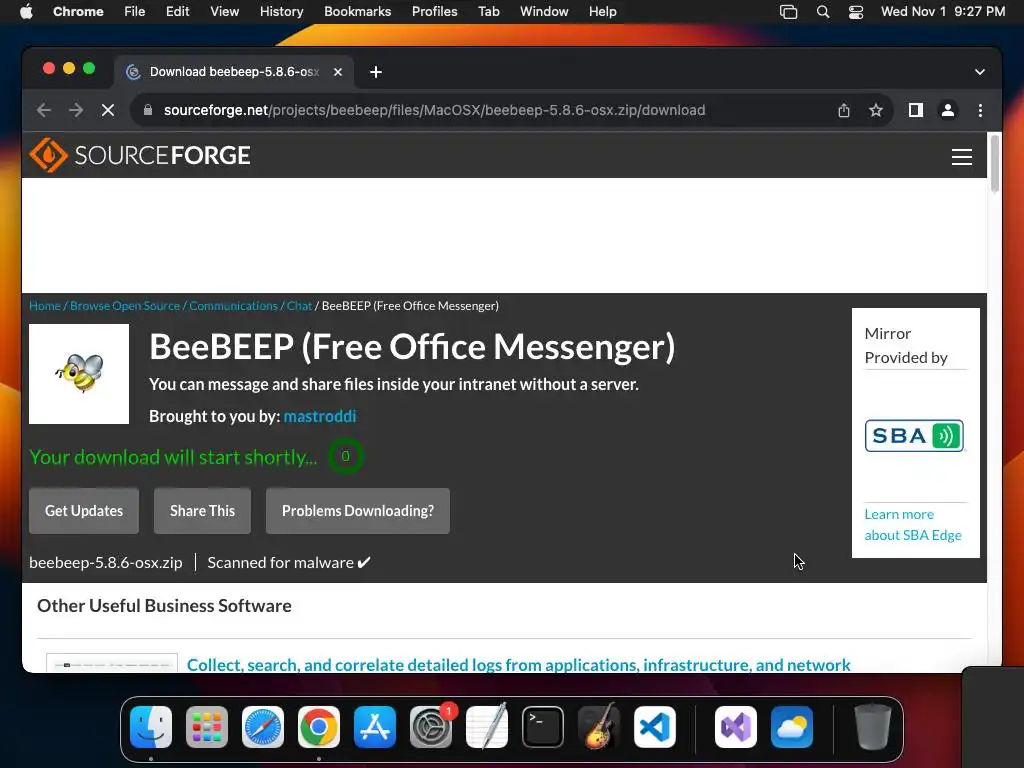Open the Apple menu
1024x768 pixels.
point(26,12)
